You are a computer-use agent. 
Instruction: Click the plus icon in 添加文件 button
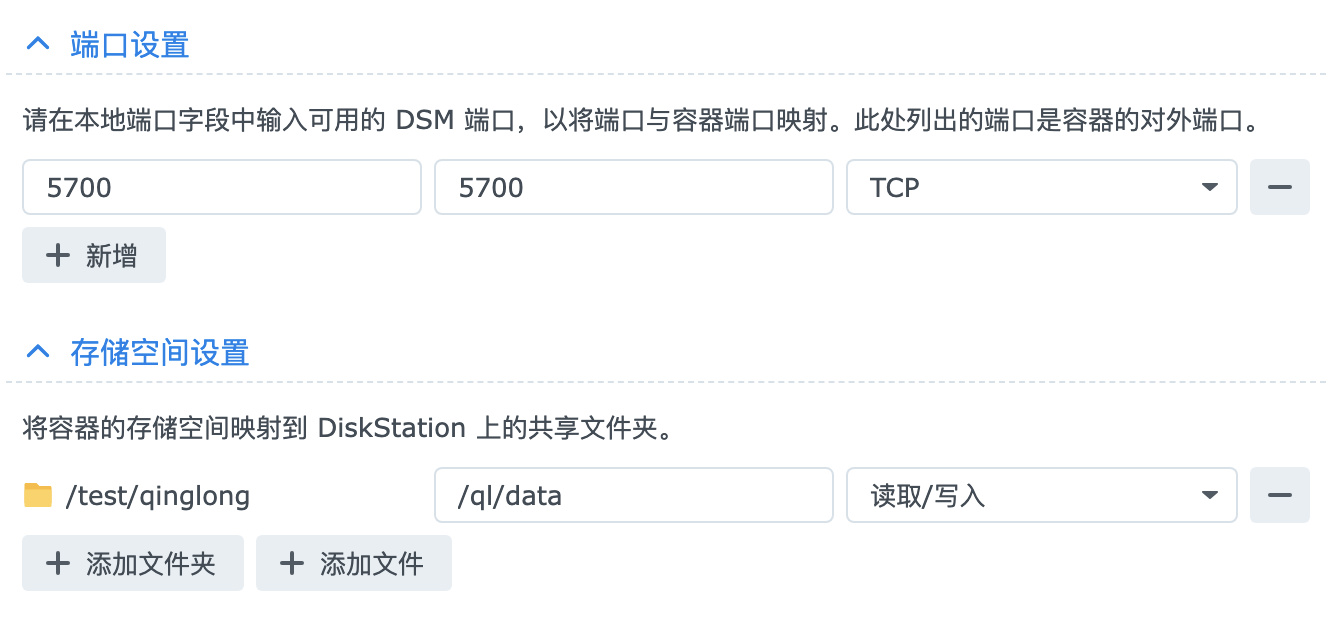click(x=292, y=563)
